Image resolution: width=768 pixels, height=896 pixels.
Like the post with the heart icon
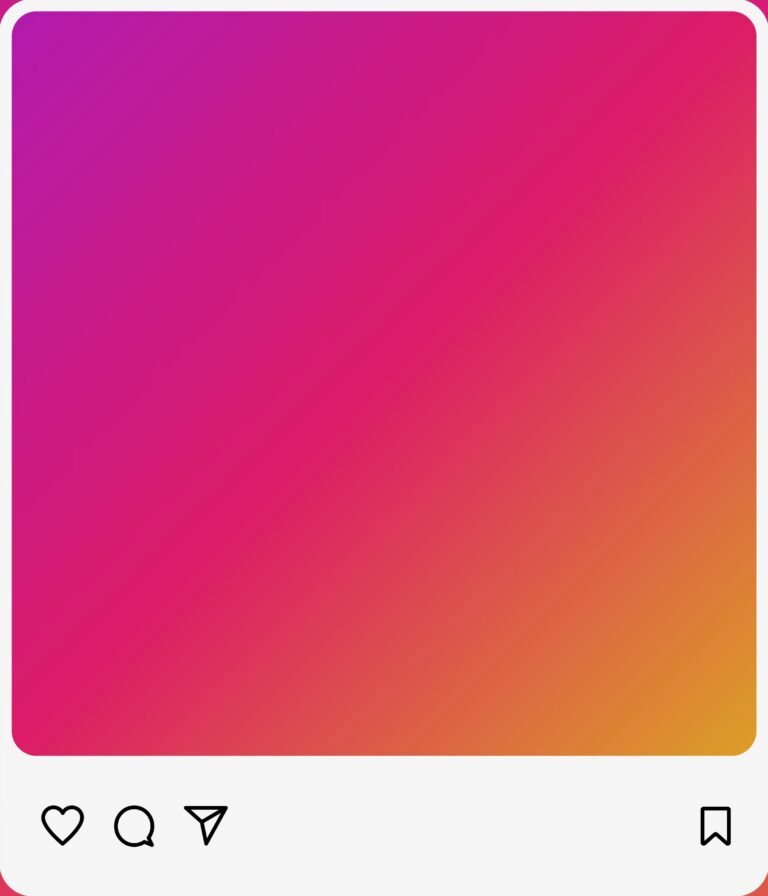pos(63,825)
